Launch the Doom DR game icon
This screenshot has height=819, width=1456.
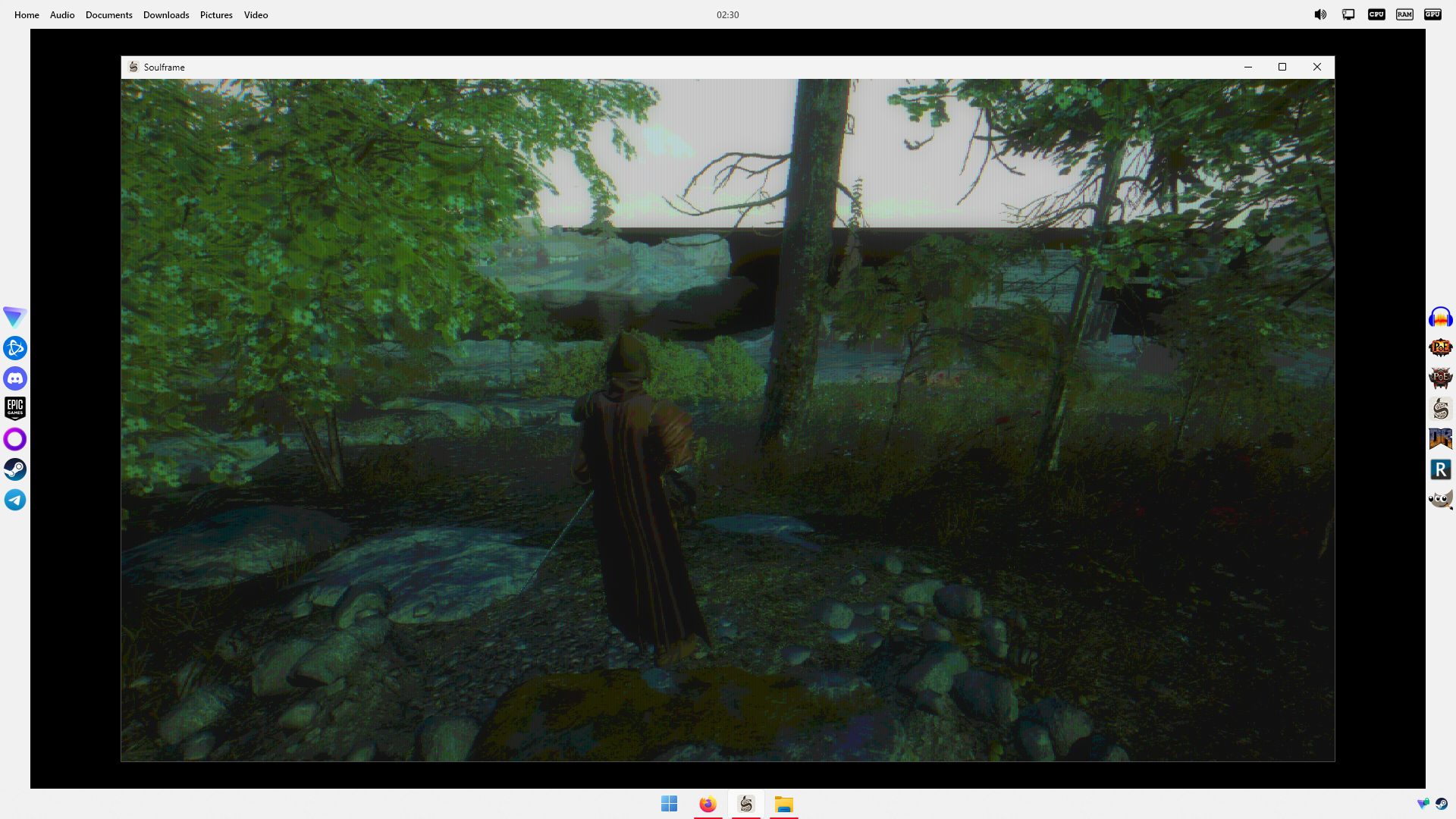coord(1440,439)
